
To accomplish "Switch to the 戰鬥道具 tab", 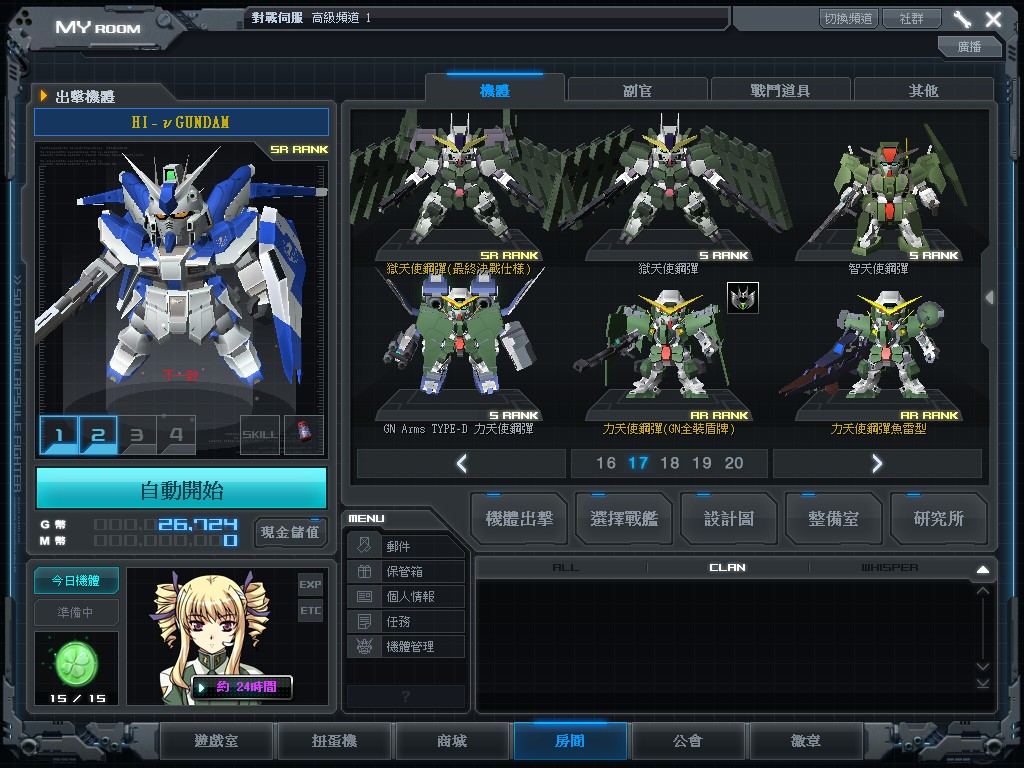I will coord(780,90).
